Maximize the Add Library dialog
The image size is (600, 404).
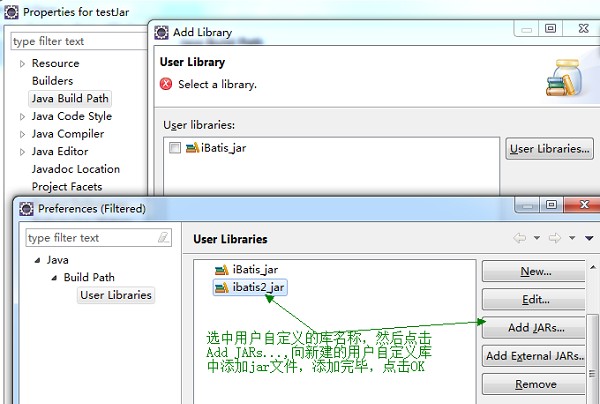(x=550, y=28)
